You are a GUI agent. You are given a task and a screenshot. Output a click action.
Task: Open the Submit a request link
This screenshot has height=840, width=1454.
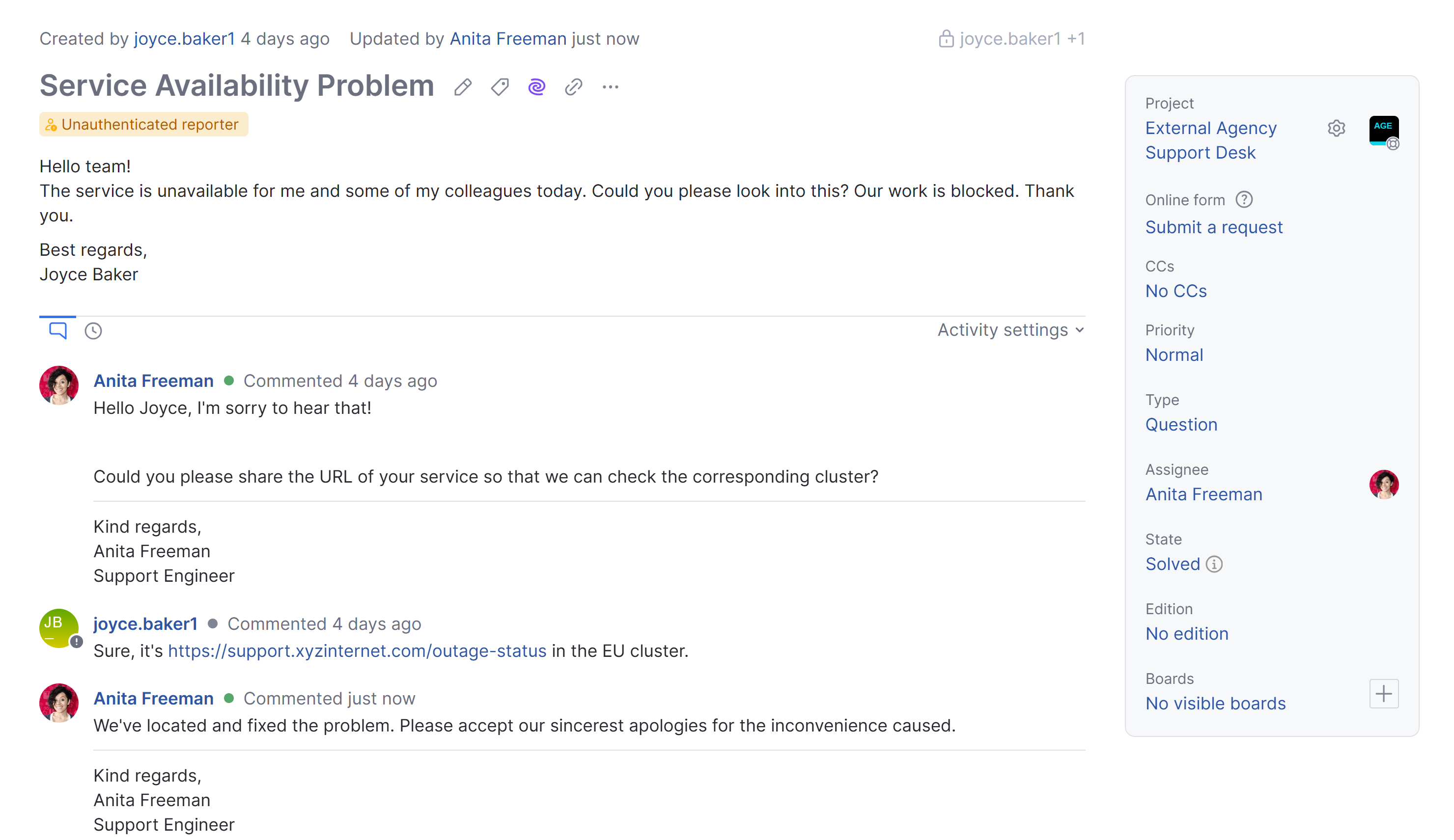(x=1214, y=227)
